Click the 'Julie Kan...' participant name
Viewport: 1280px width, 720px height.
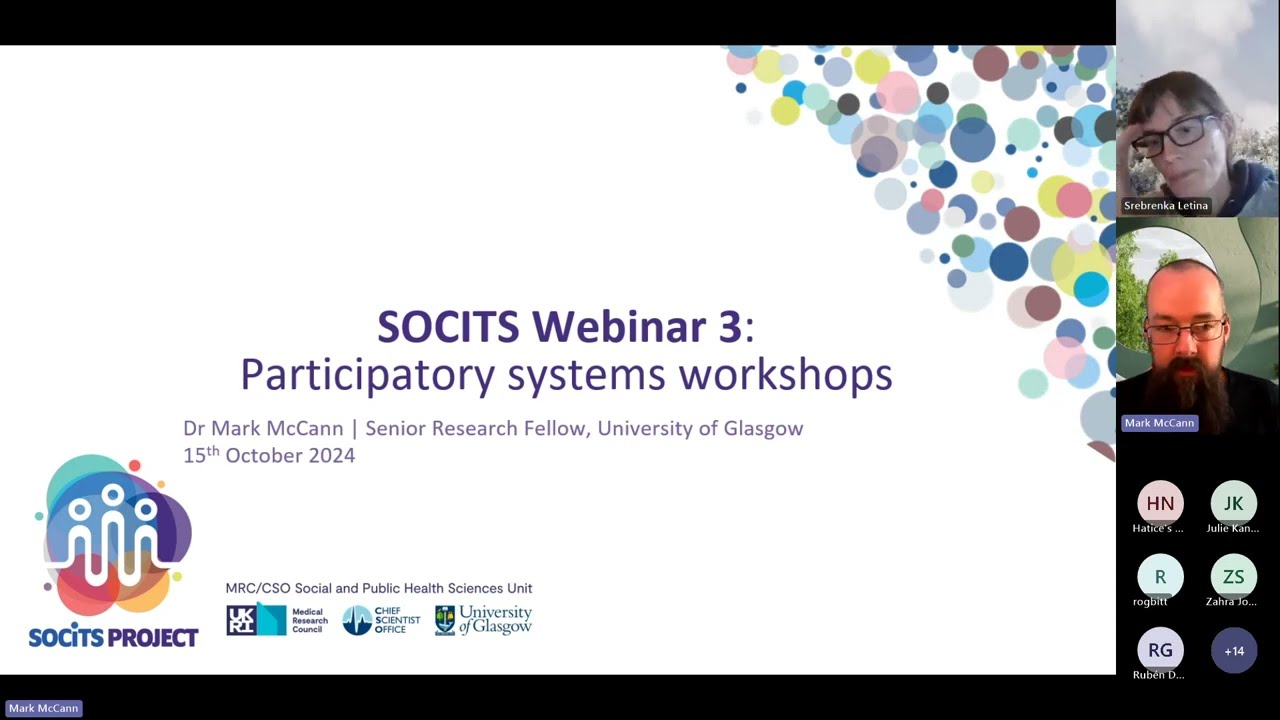click(1233, 528)
